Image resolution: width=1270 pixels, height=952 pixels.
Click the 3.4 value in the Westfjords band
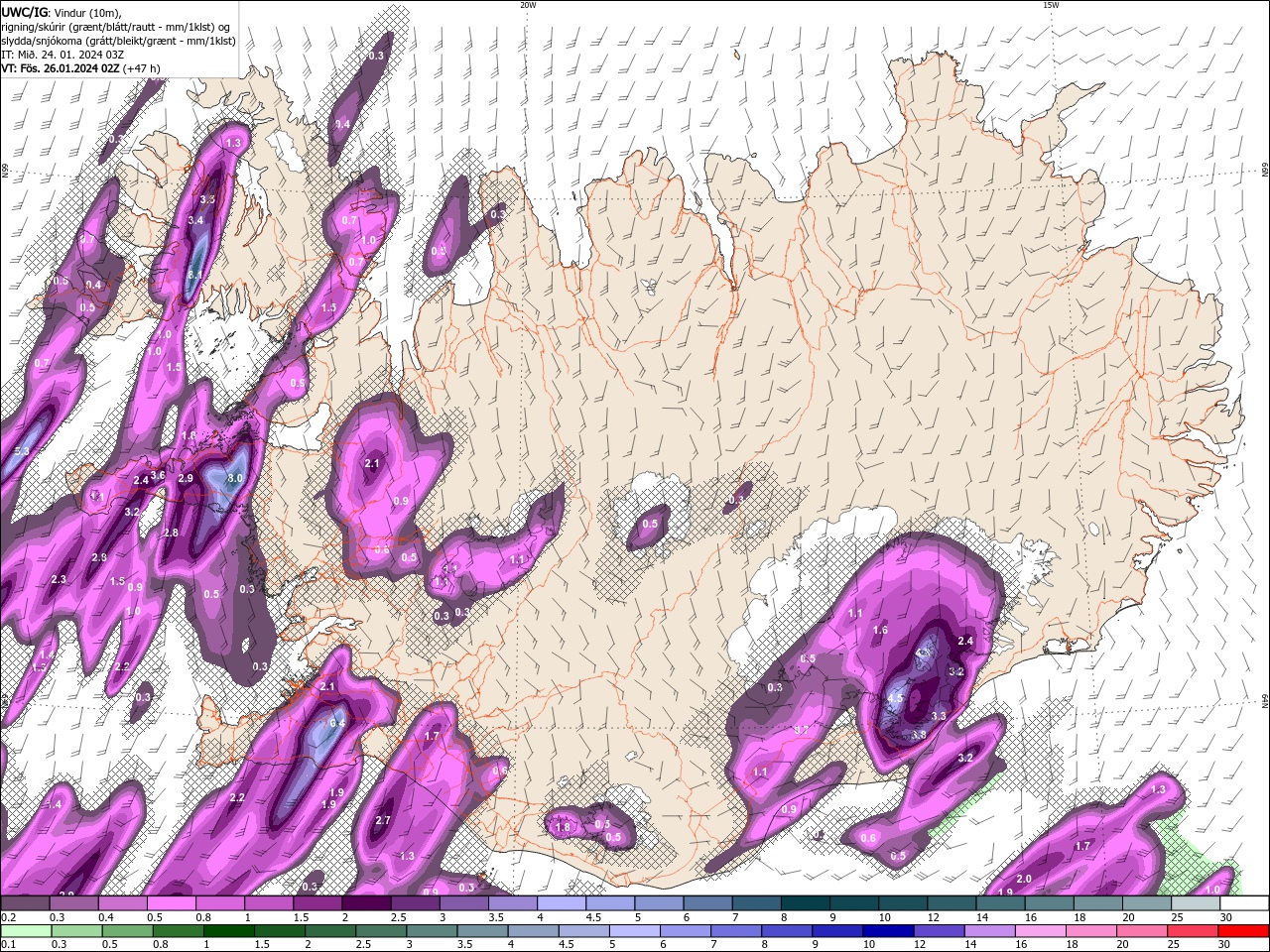[x=195, y=220]
